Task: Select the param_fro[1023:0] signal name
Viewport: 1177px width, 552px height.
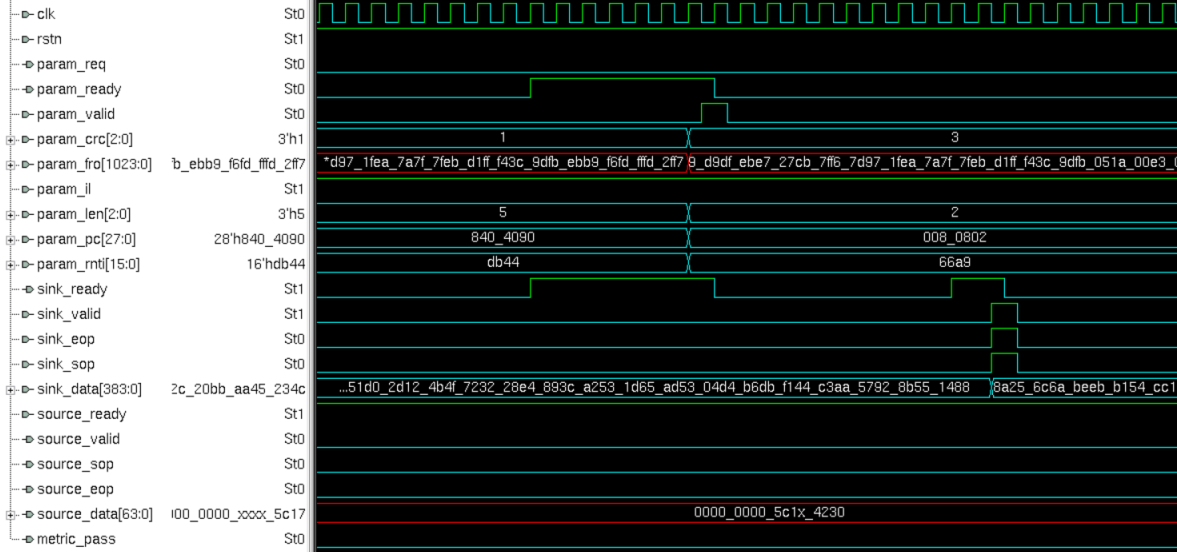Action: [x=94, y=164]
